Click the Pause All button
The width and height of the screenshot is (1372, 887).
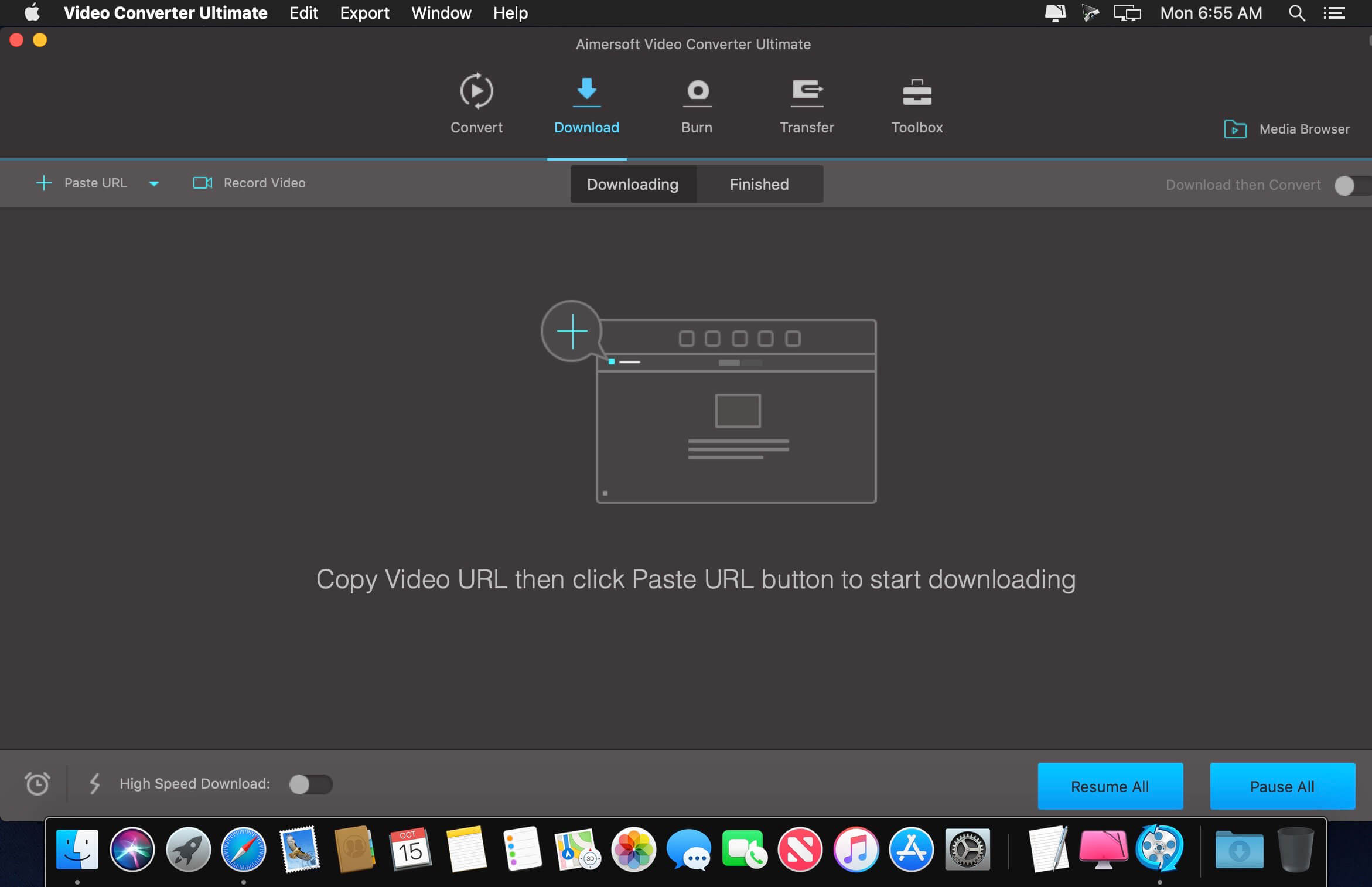(x=1282, y=786)
